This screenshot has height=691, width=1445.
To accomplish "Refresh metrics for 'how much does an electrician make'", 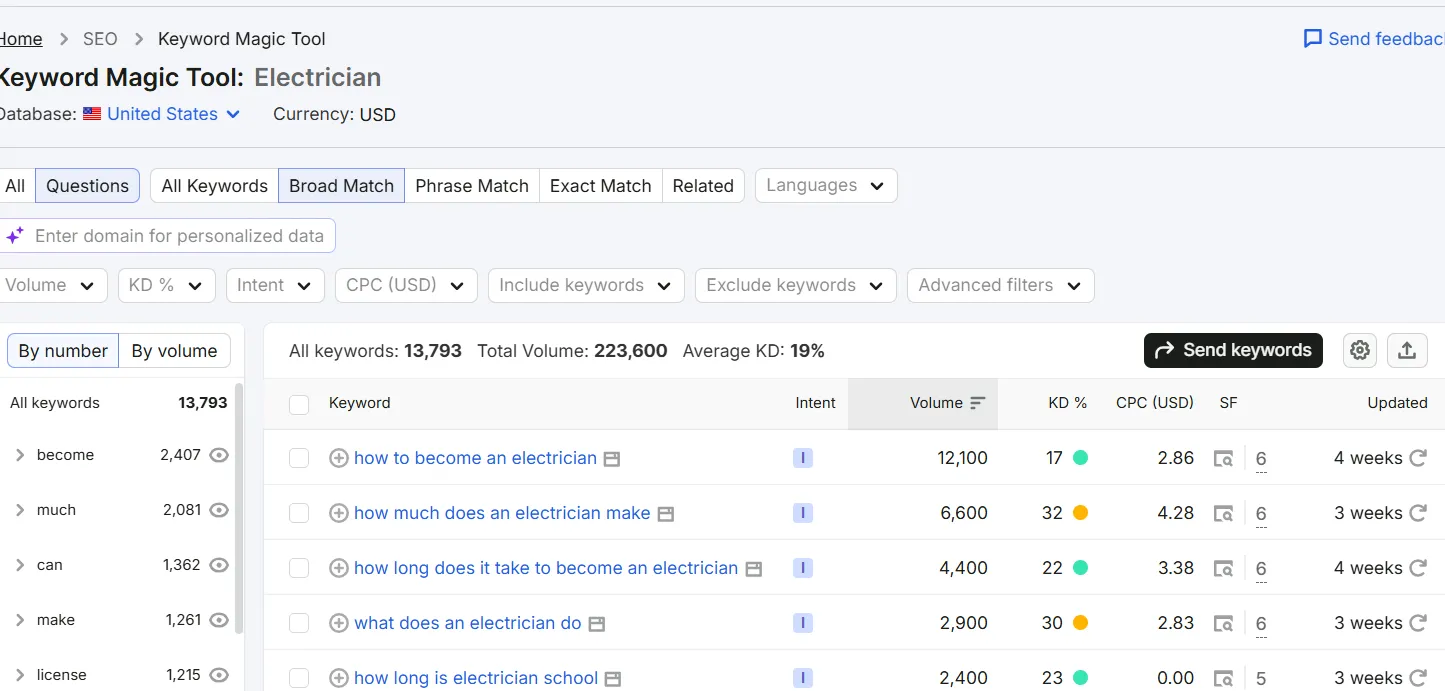I will click(x=1418, y=513).
